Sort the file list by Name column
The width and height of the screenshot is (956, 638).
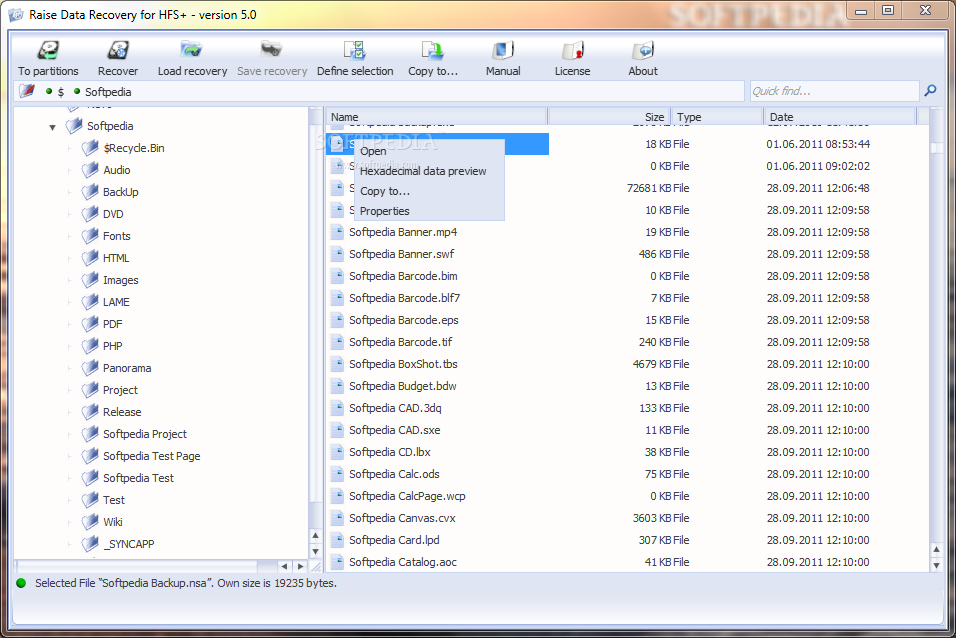436,116
